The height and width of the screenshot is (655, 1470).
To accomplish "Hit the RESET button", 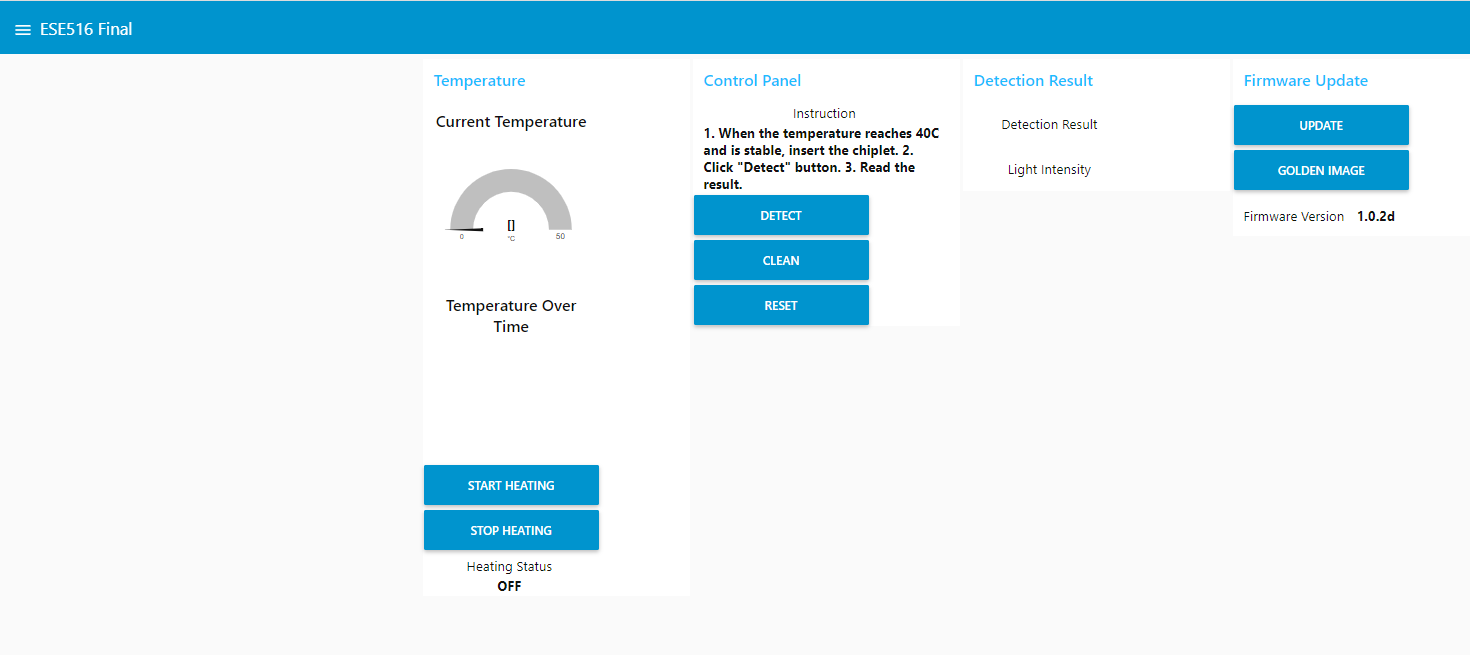I will coord(781,305).
